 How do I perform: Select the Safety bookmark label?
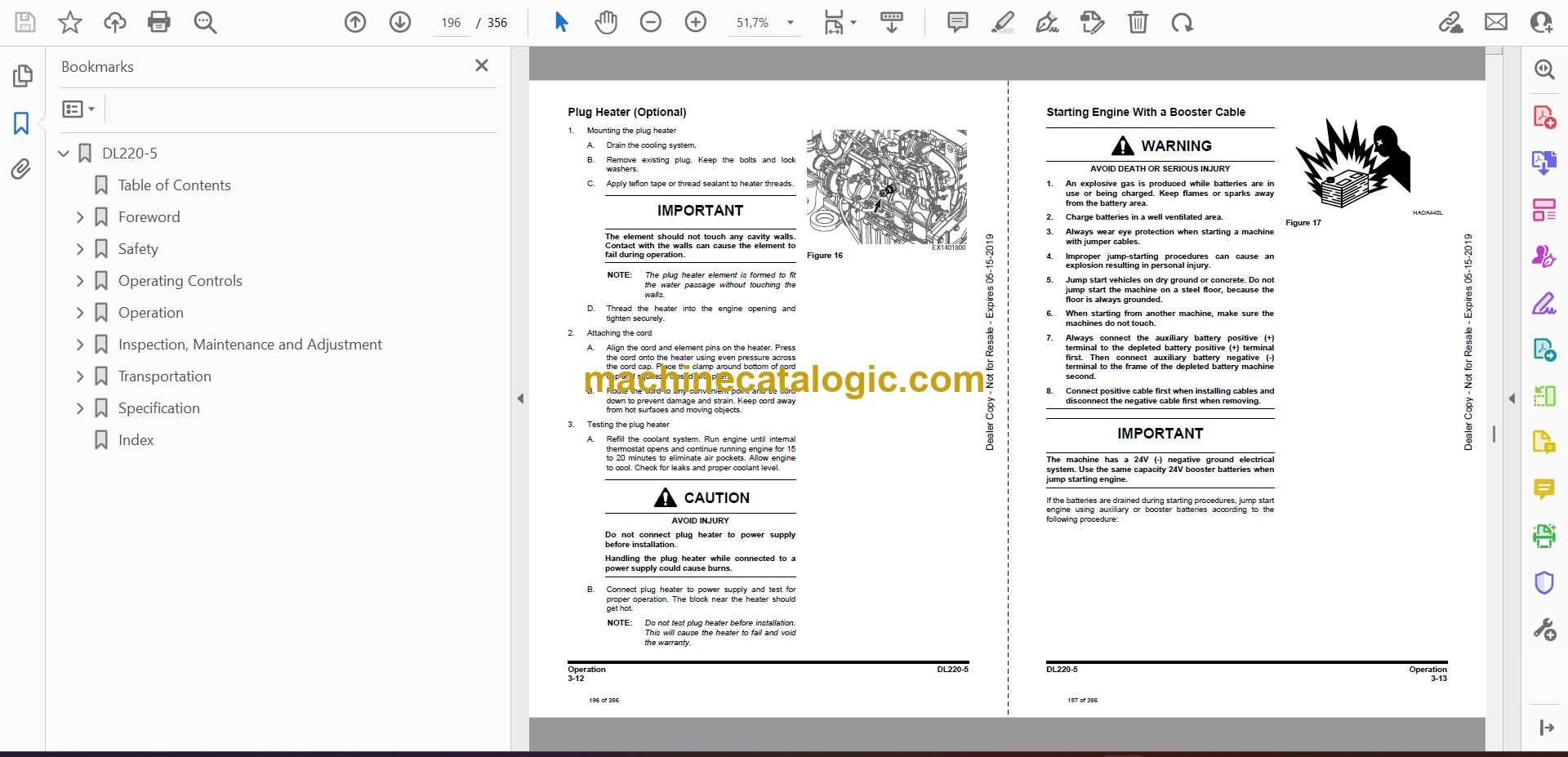tap(138, 249)
